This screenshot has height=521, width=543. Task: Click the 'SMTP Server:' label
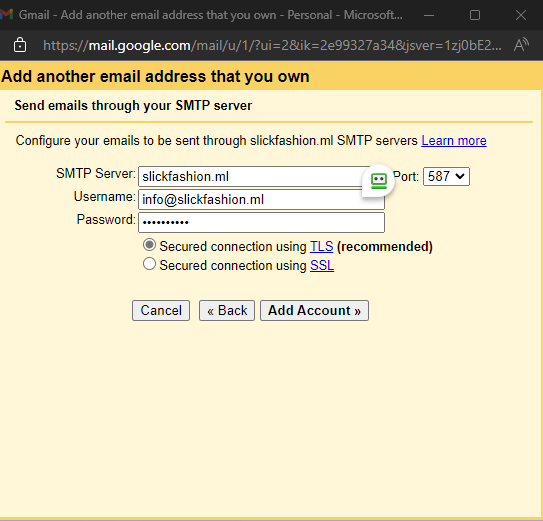(x=96, y=173)
